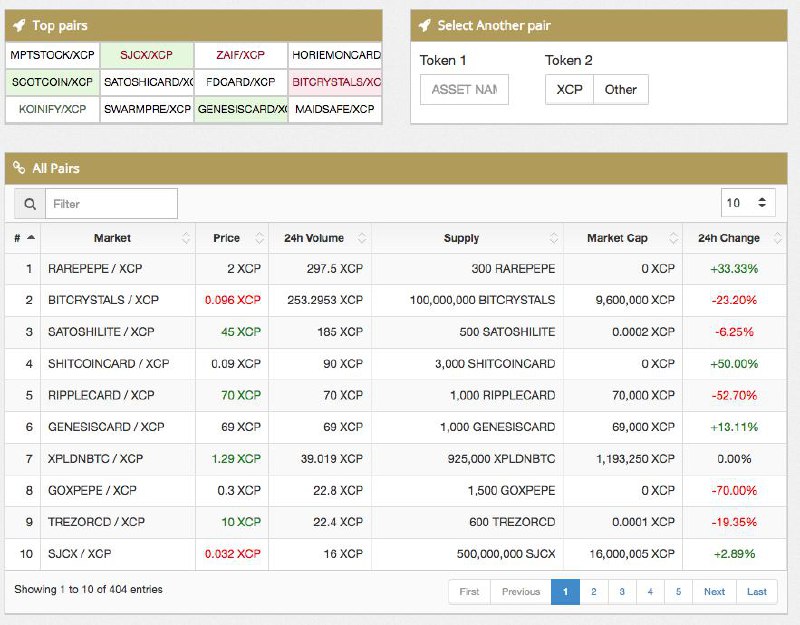
Task: Click the rocket icon beside Top pairs
Action: 19,26
